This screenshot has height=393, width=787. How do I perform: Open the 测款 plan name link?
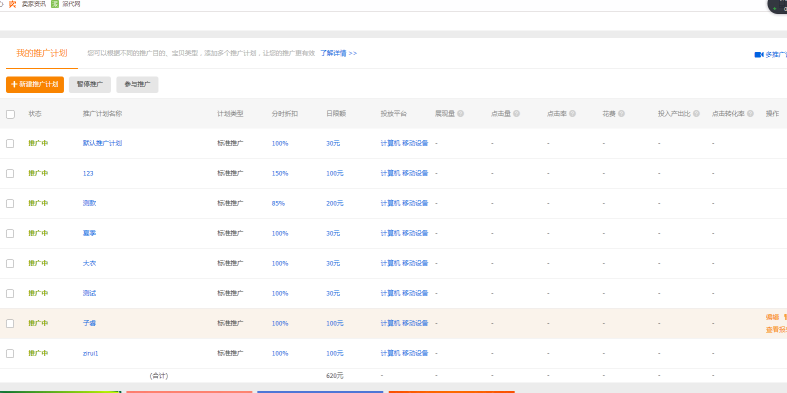(x=89, y=203)
